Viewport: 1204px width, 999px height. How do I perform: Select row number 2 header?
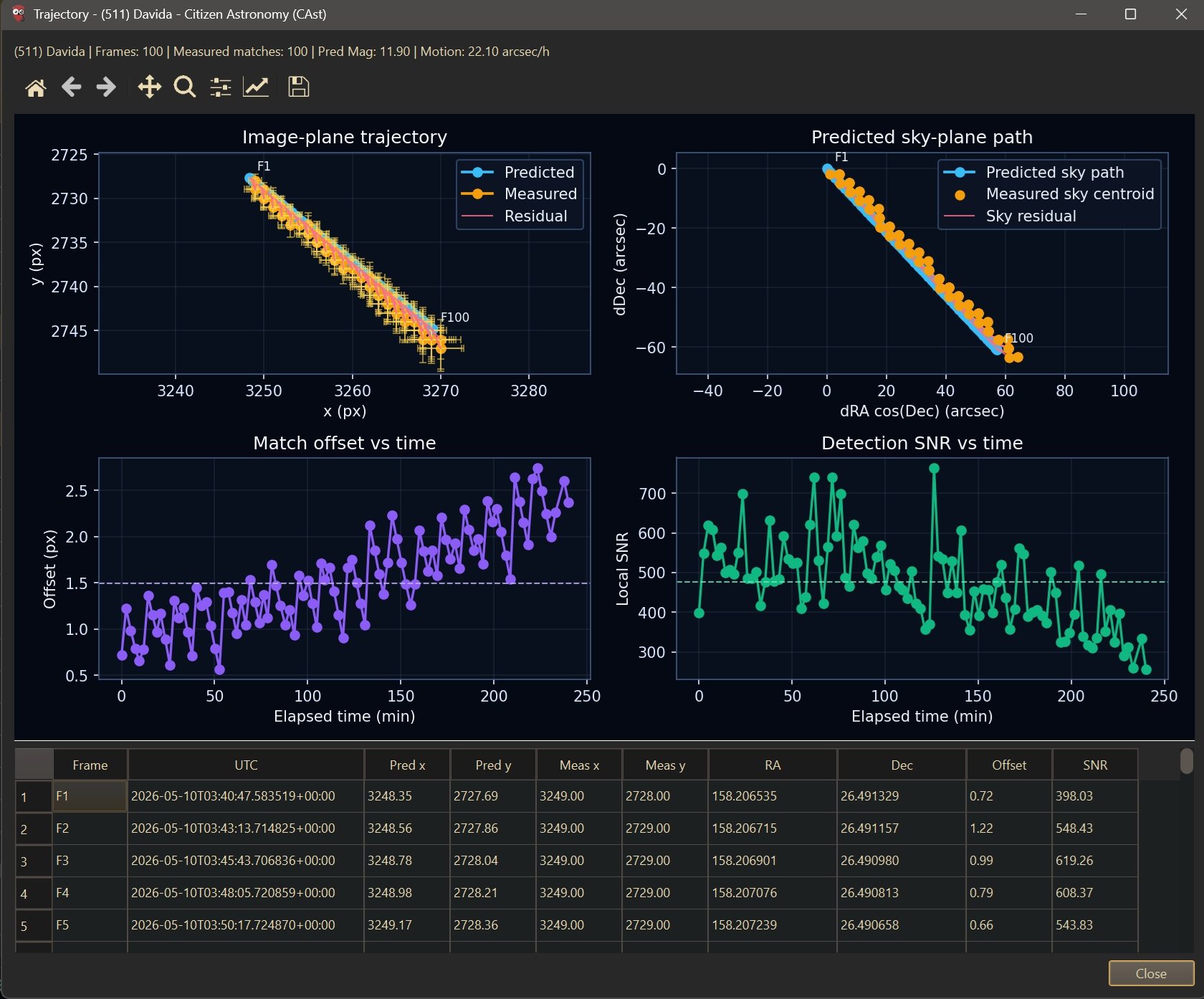pos(34,829)
